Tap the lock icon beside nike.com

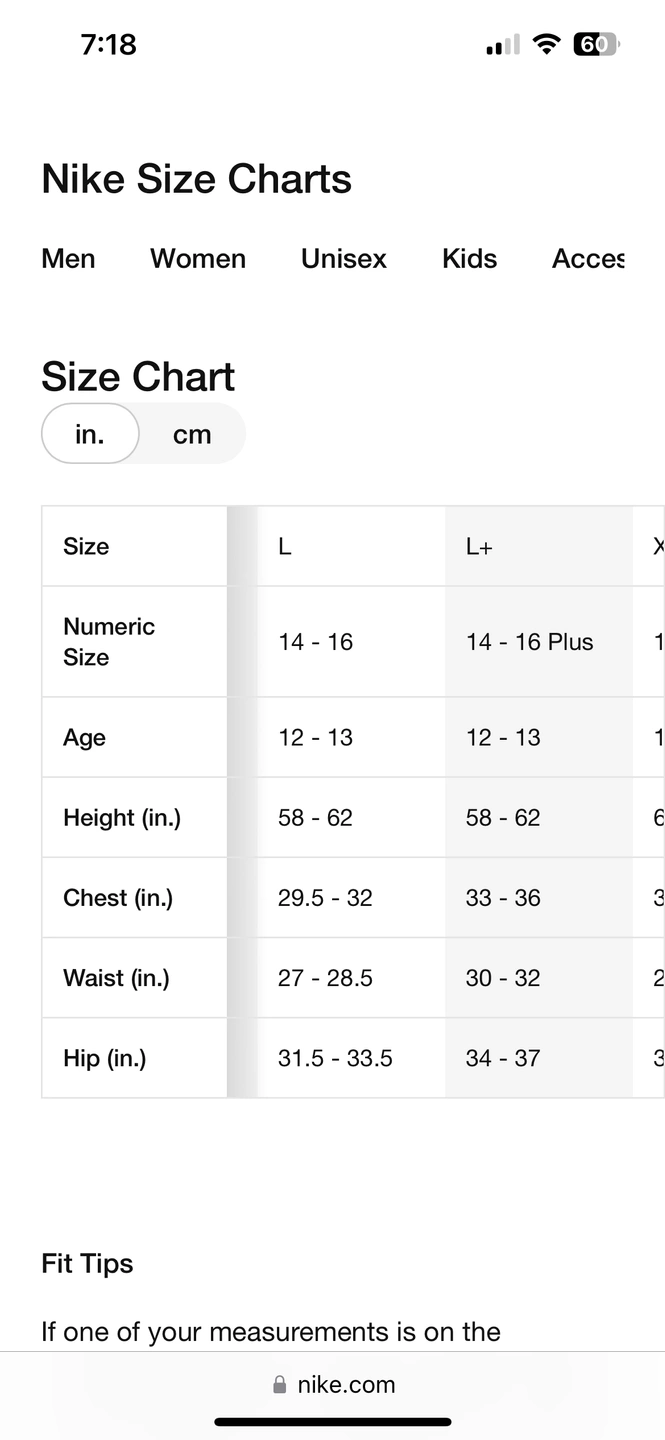tap(279, 1385)
